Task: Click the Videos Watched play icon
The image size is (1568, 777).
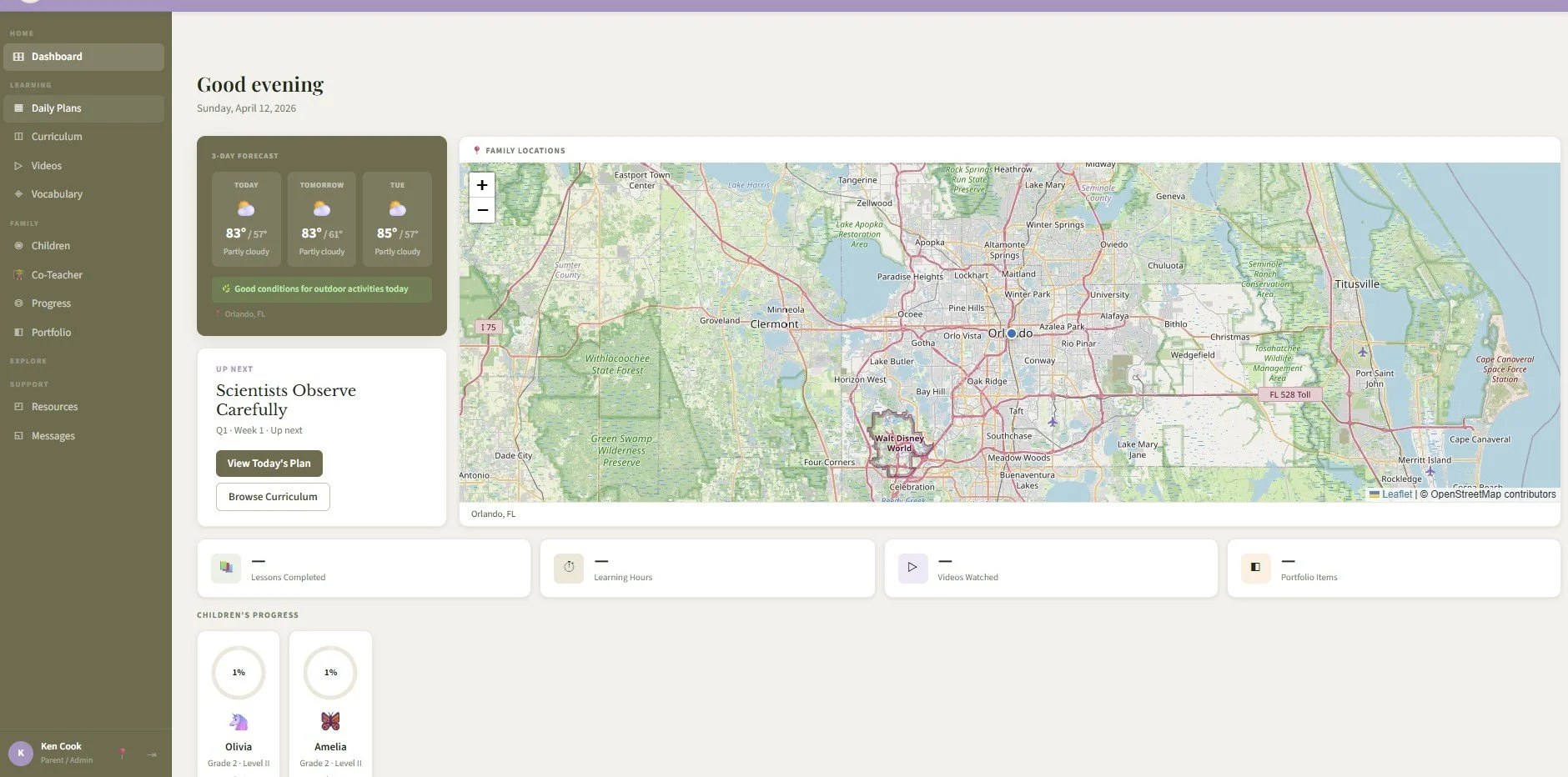Action: click(912, 568)
